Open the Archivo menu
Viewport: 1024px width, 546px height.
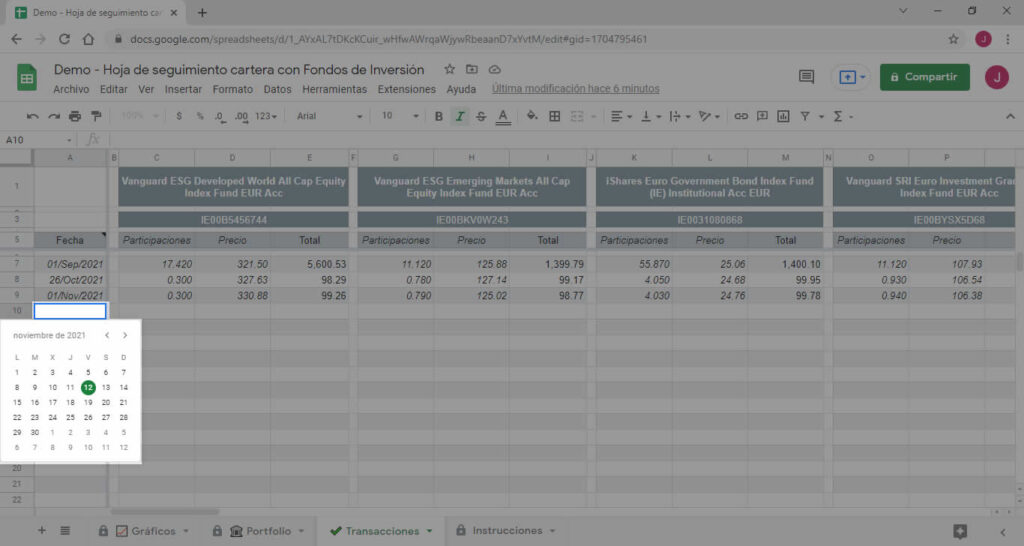tap(71, 89)
